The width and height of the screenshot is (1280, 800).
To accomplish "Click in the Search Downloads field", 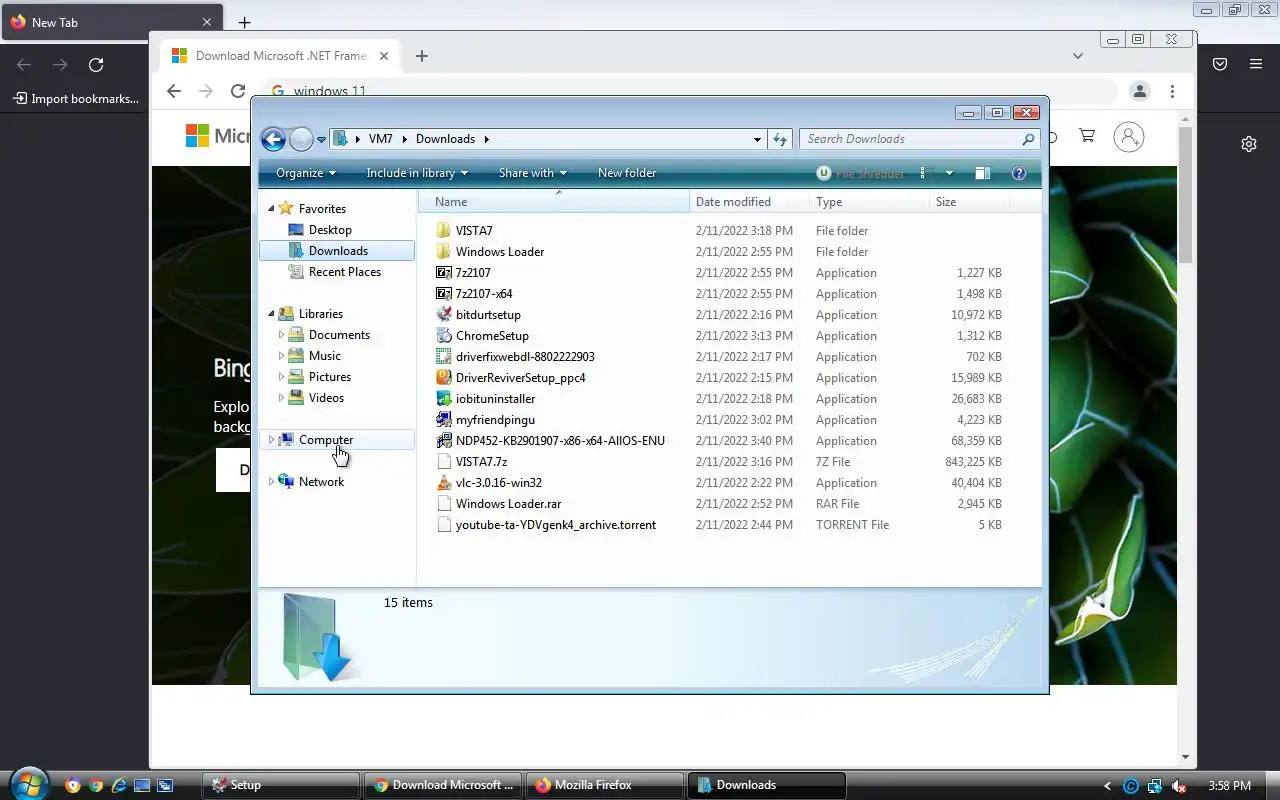I will [x=910, y=139].
